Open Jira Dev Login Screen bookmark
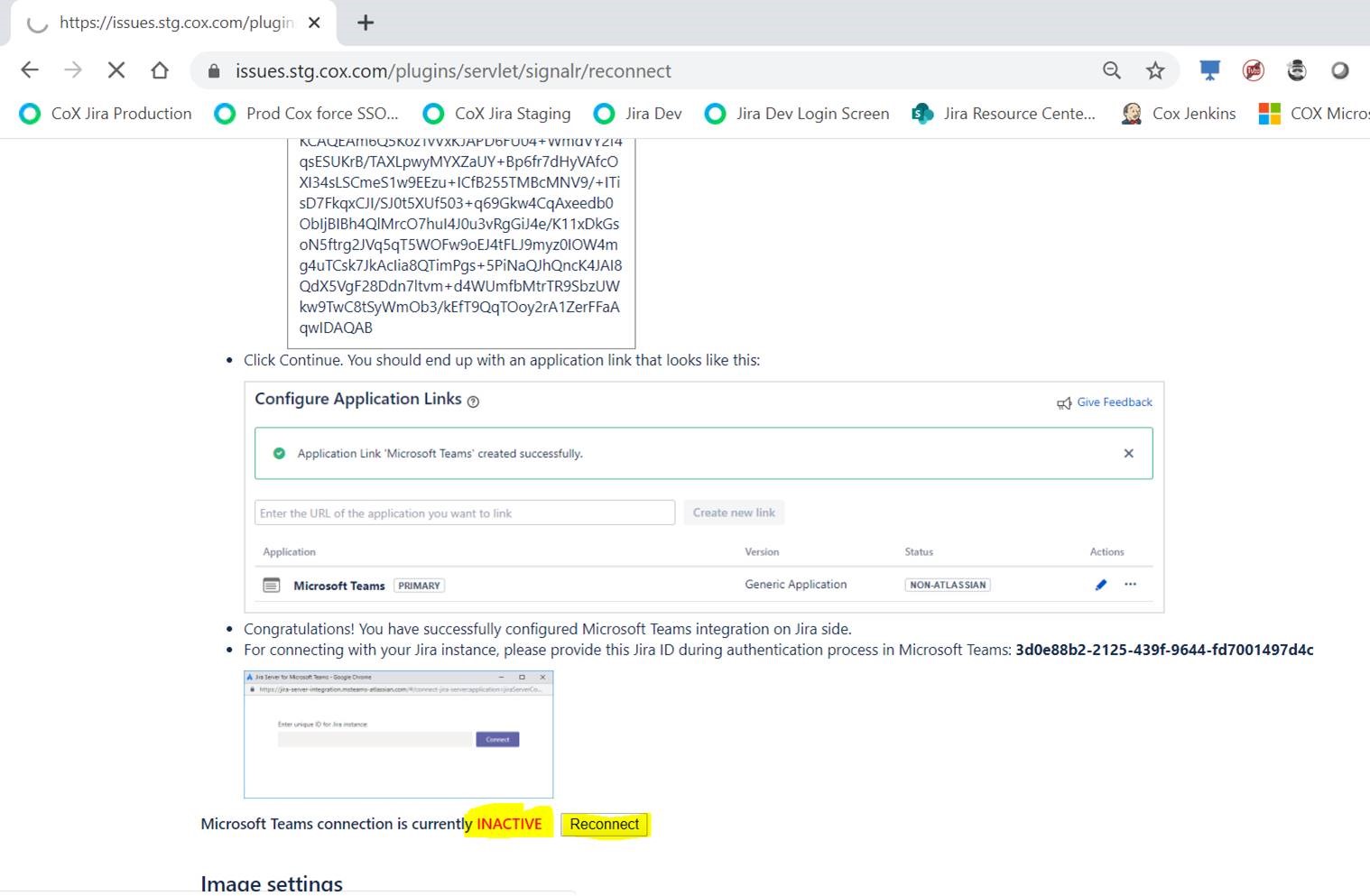 [796, 114]
